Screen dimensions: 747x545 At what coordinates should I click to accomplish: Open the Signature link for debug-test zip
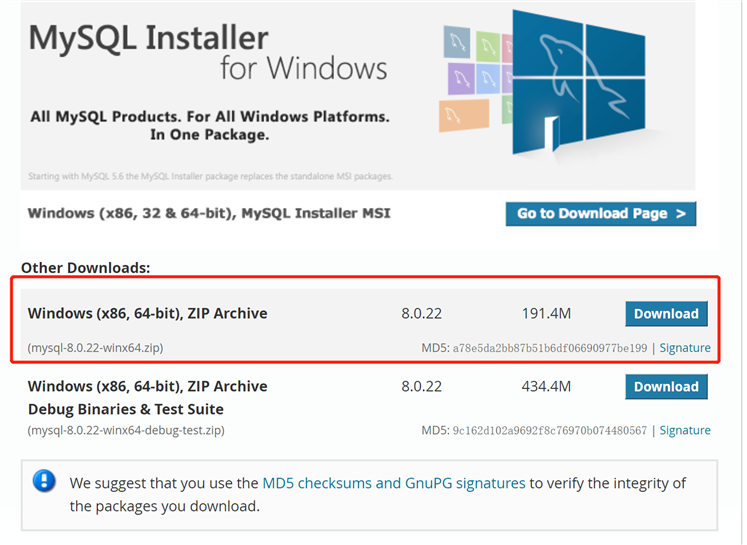click(x=685, y=430)
